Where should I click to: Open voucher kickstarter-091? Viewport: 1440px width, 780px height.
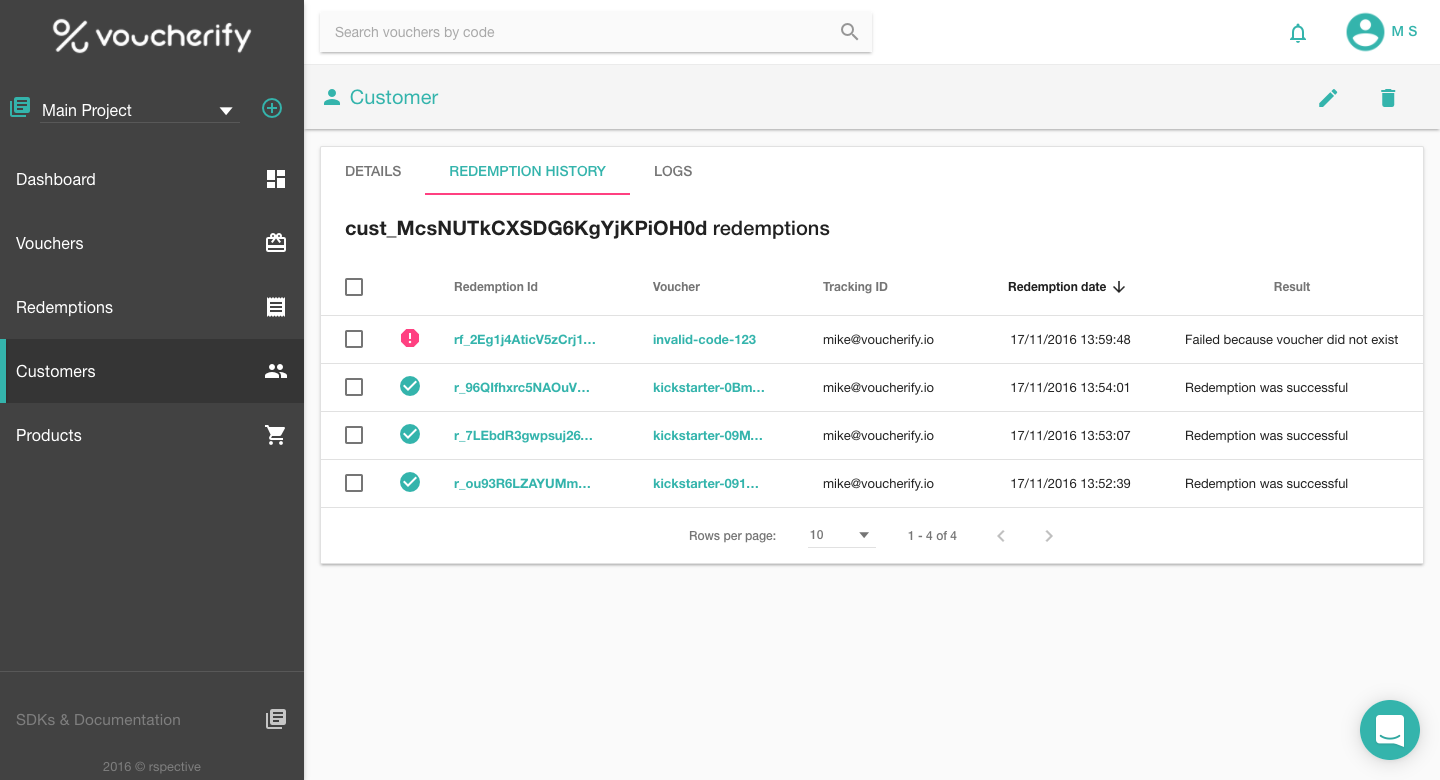coord(705,483)
